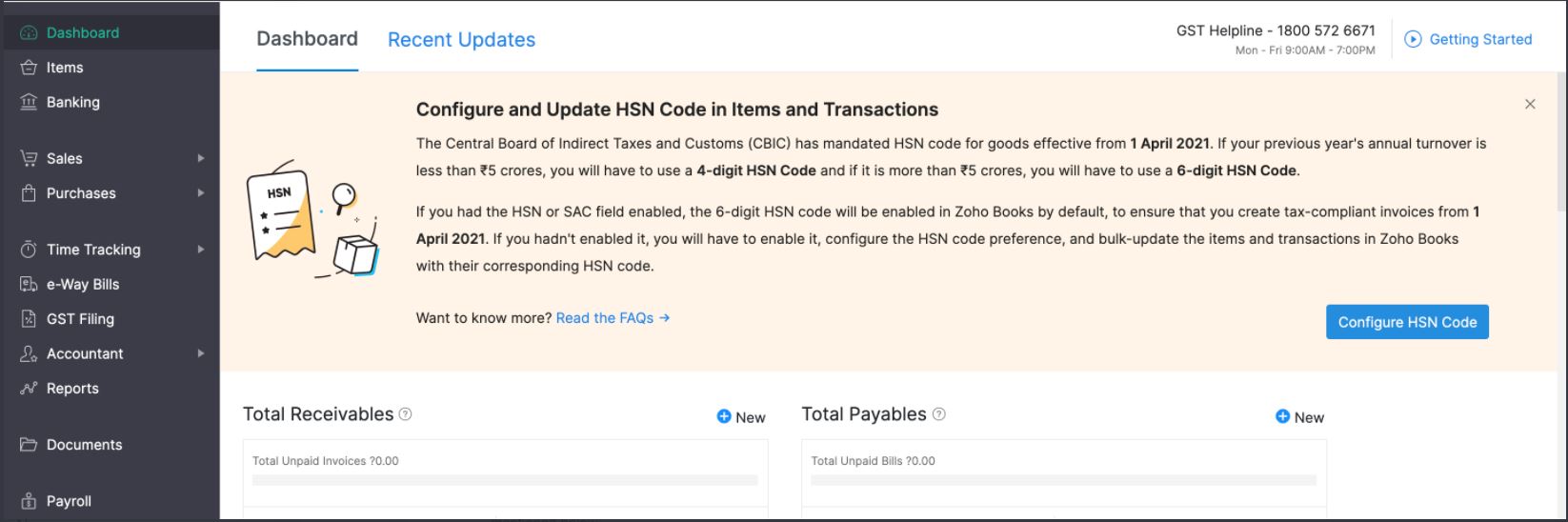Image resolution: width=1568 pixels, height=522 pixels.
Task: Click the Banking building icon
Action: pyautogui.click(x=29, y=102)
